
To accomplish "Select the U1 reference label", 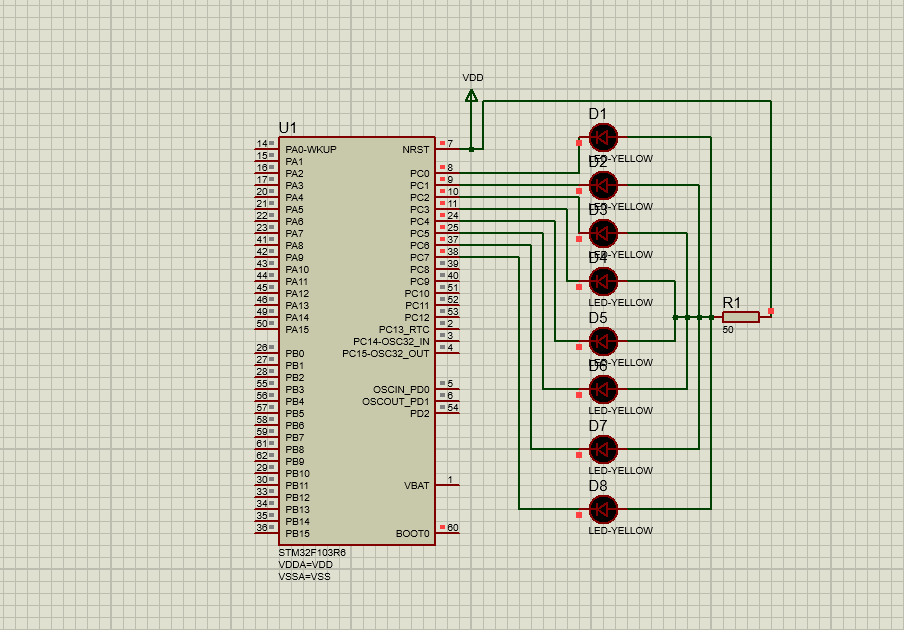I will pyautogui.click(x=288, y=127).
